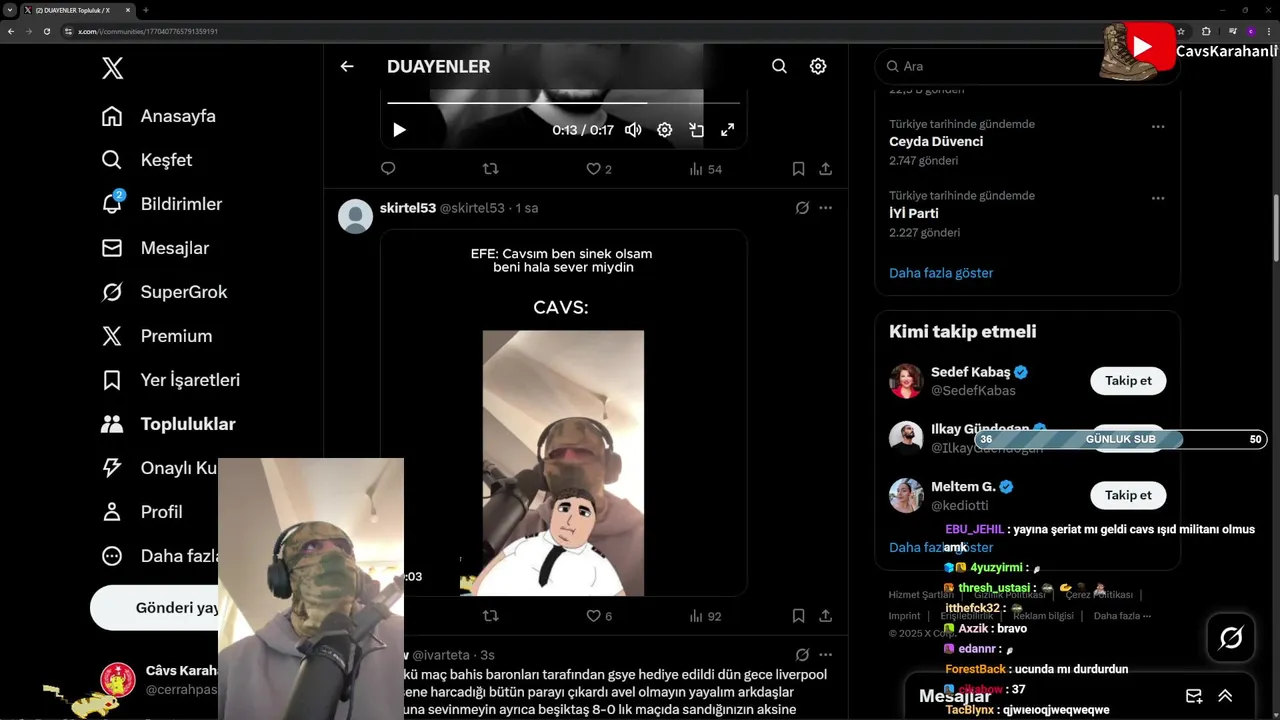Screen dimensions: 1280x720
Task: Open more options for İYİ Parti trend
Action: [1158, 198]
